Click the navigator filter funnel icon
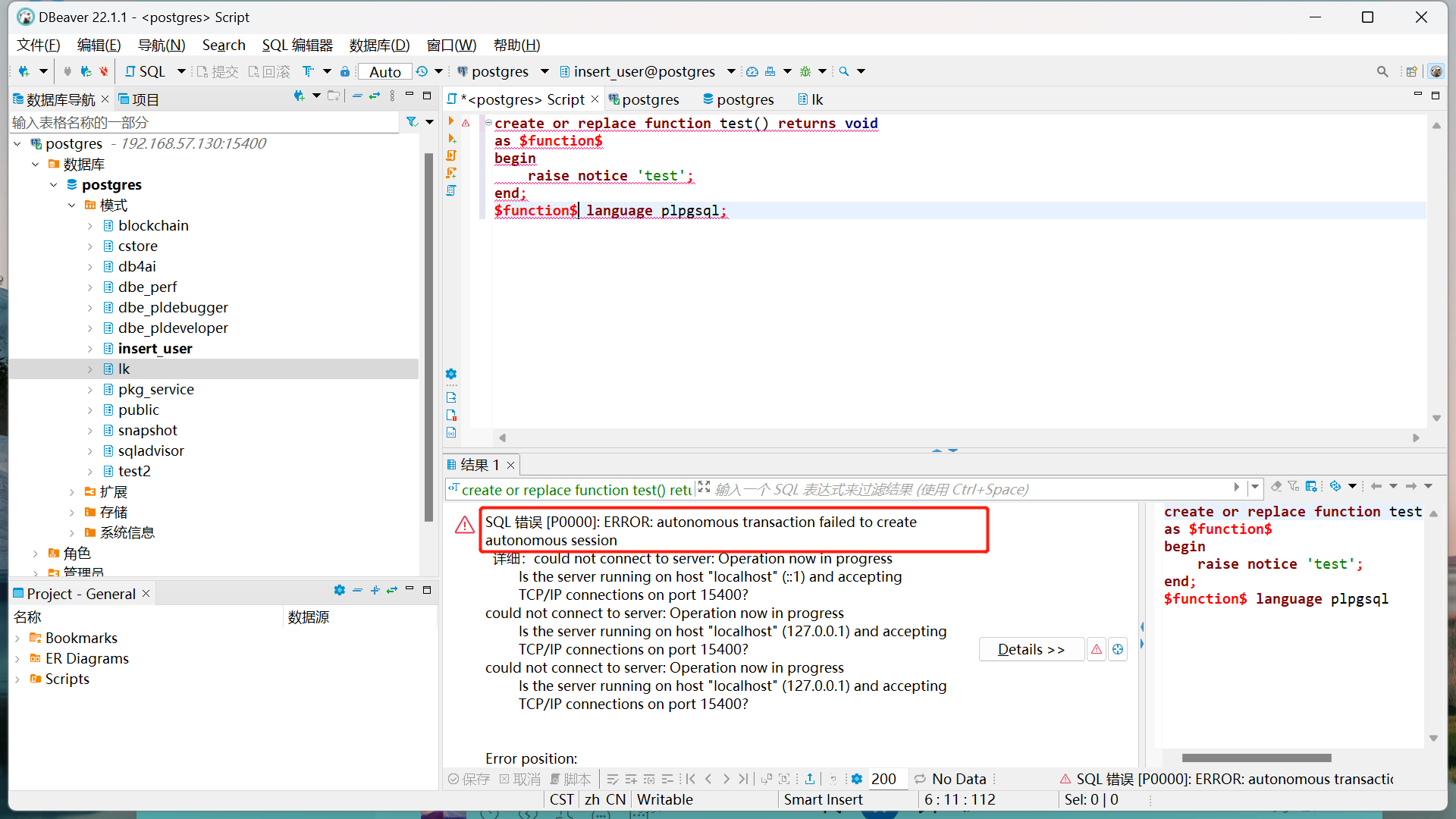The height and width of the screenshot is (819, 1456). (x=412, y=122)
